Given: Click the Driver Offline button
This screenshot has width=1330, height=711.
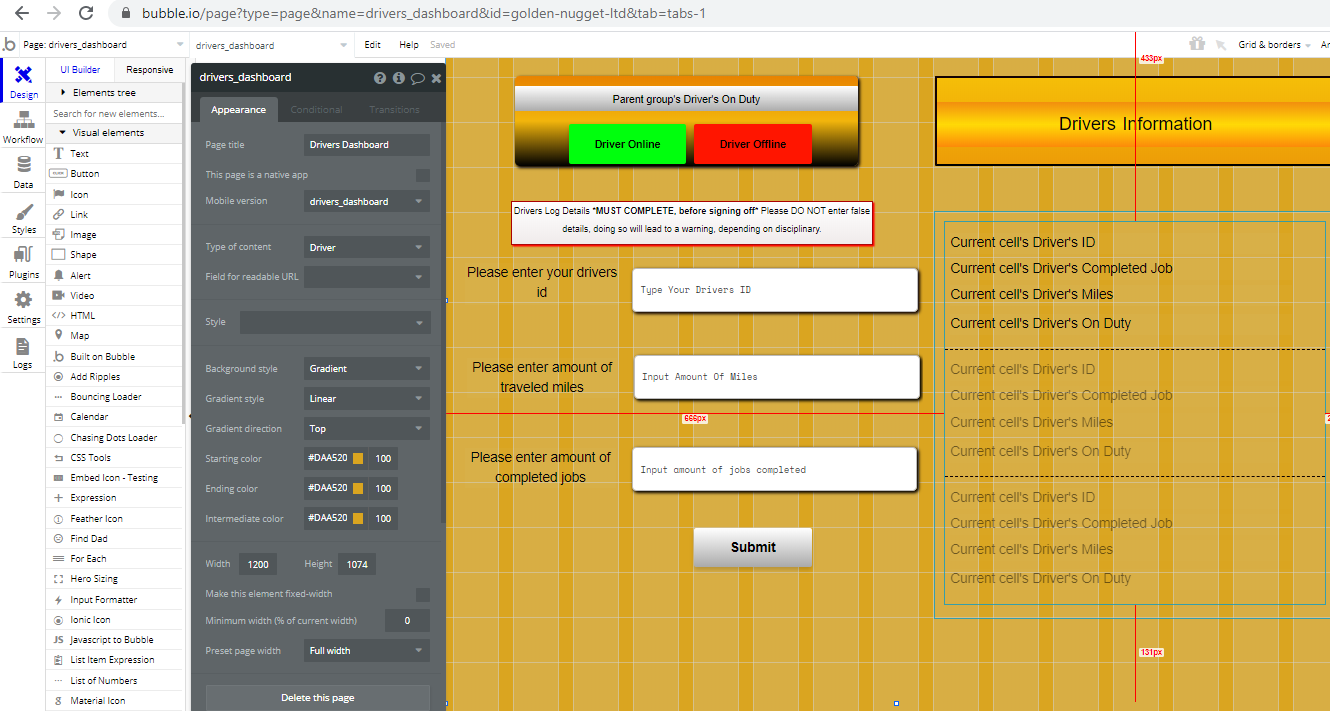Looking at the screenshot, I should pos(753,144).
